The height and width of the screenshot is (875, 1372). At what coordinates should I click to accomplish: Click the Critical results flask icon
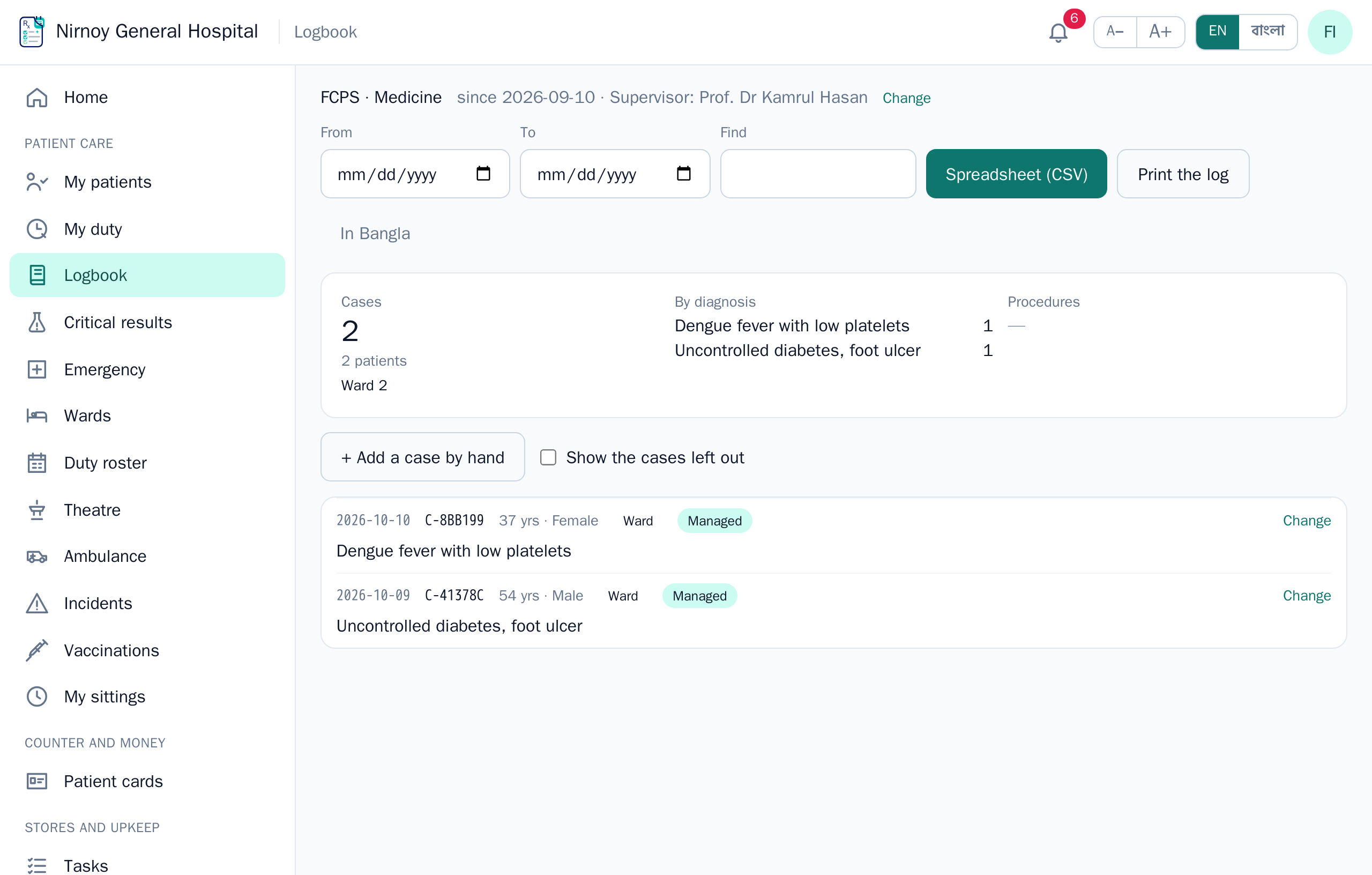37,323
